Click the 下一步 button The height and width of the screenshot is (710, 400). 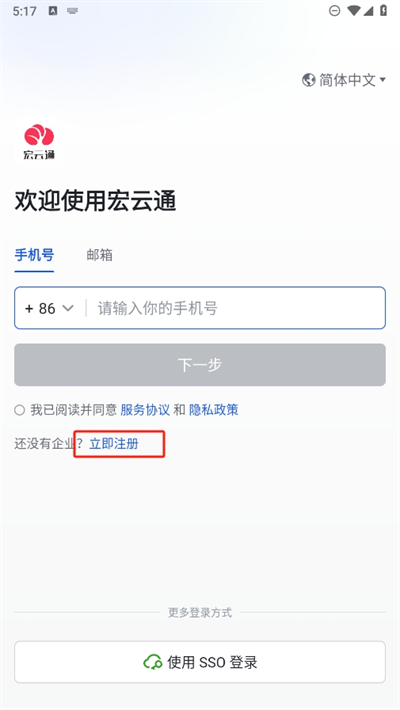pyautogui.click(x=200, y=365)
